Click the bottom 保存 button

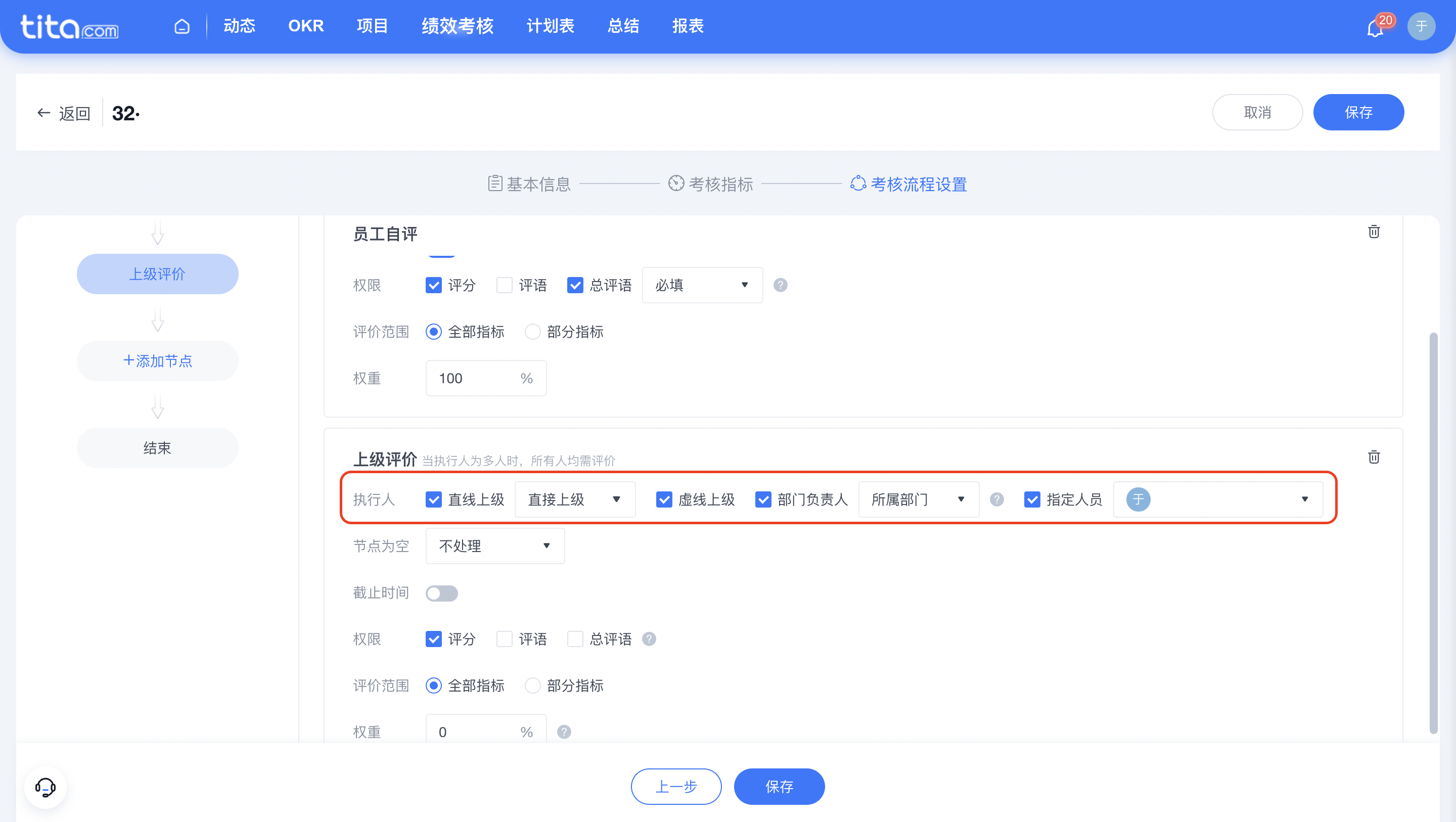pyautogui.click(x=779, y=787)
